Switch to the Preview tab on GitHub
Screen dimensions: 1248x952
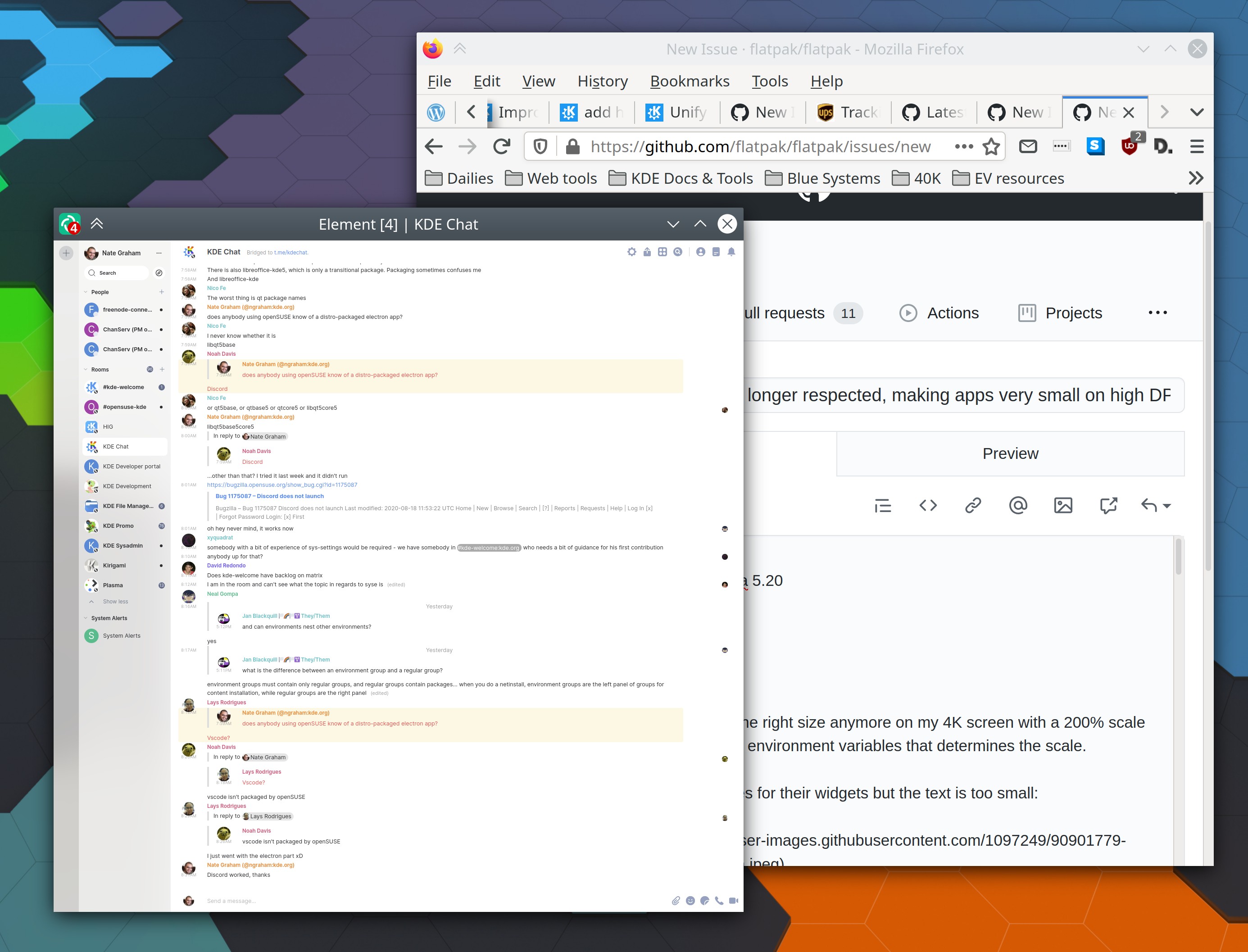[1010, 453]
